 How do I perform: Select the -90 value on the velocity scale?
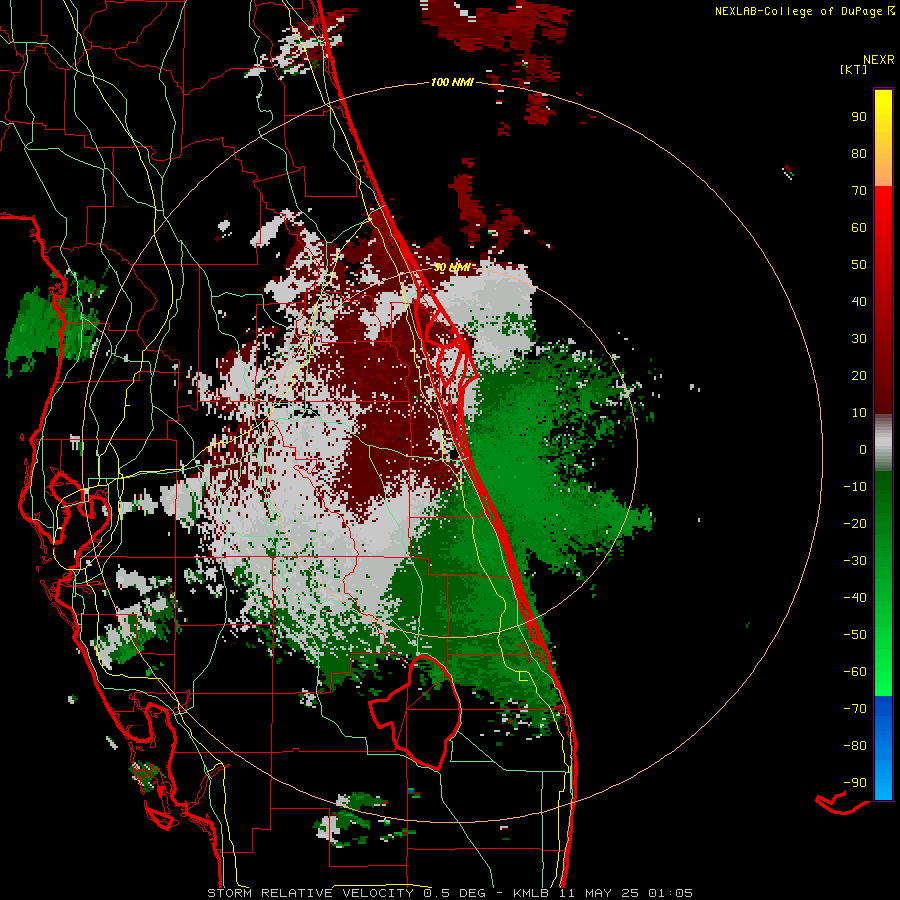(x=855, y=783)
